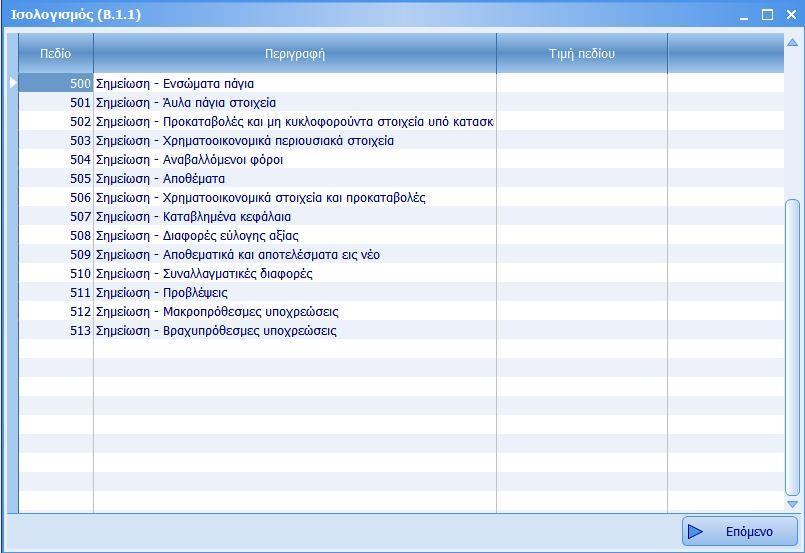Screen dimensions: 805x553
Task: Select row 505 Αποθέματα
Action: coord(401,178)
